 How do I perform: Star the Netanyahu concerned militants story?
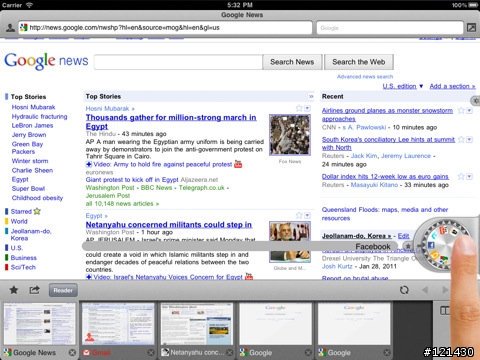299,215
